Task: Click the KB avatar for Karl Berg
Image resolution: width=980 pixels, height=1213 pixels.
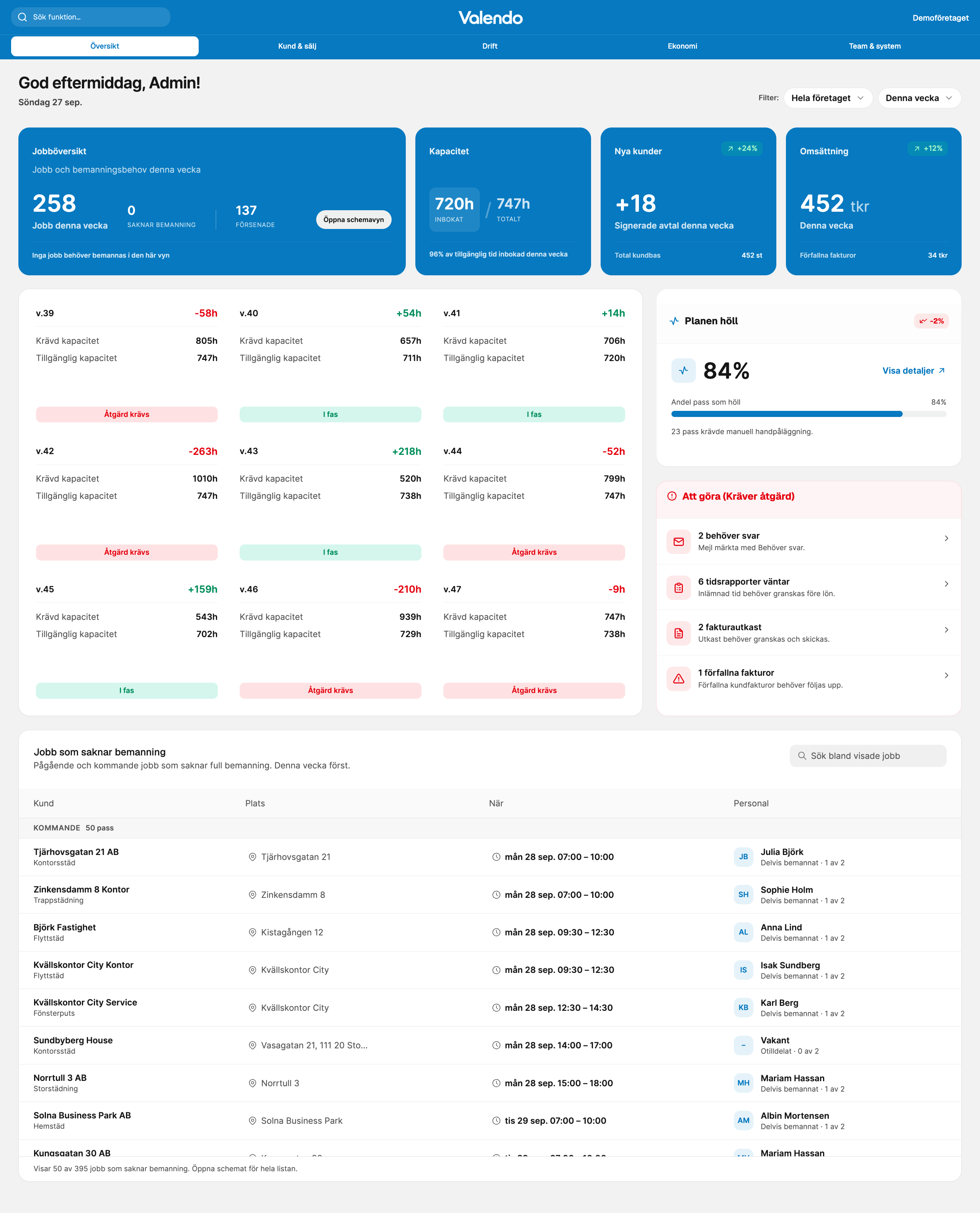Action: [743, 1007]
